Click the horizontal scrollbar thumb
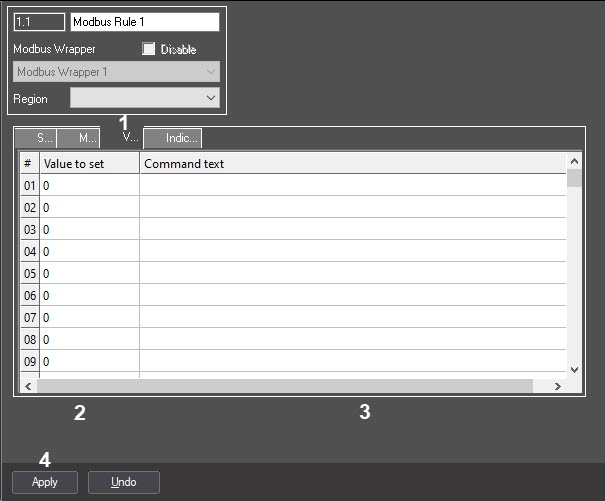 point(285,386)
